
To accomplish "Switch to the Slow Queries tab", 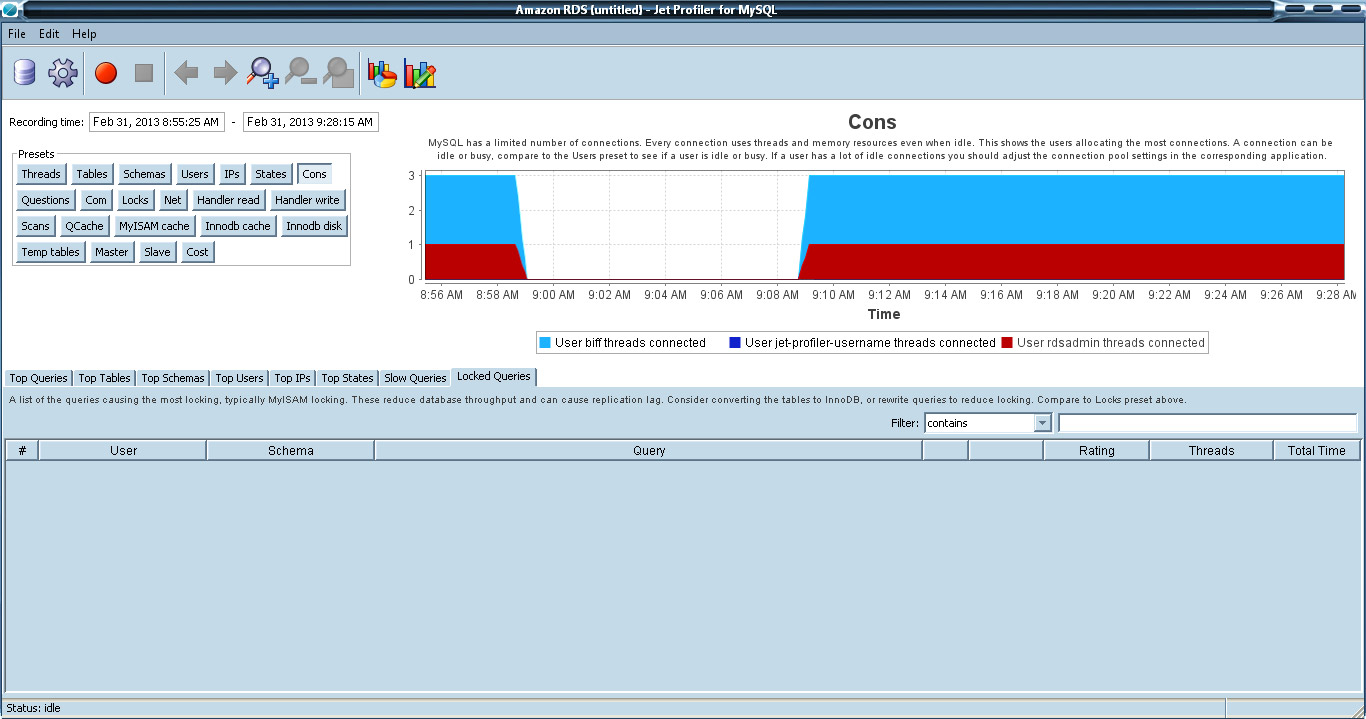I will click(415, 378).
